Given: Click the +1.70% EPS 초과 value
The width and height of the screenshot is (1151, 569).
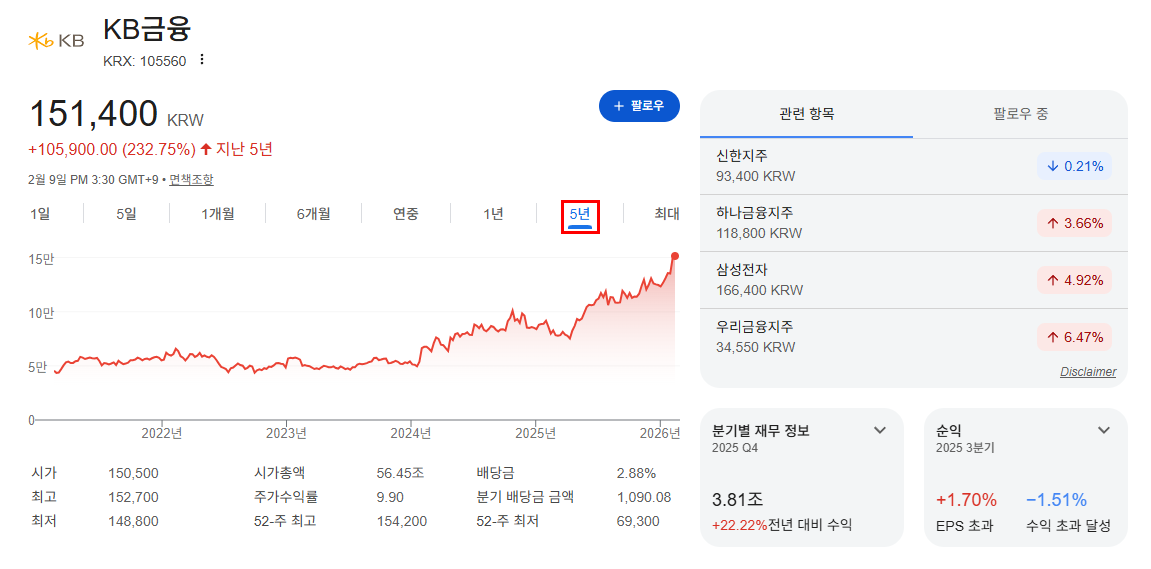Looking at the screenshot, I should [x=967, y=501].
